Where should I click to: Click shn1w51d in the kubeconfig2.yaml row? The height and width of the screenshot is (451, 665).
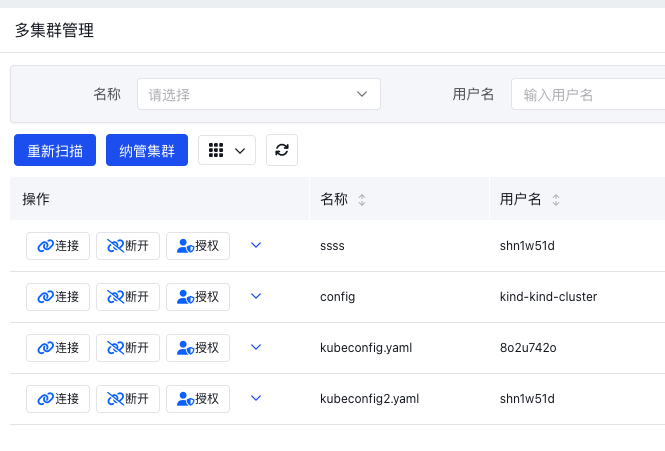[527, 398]
